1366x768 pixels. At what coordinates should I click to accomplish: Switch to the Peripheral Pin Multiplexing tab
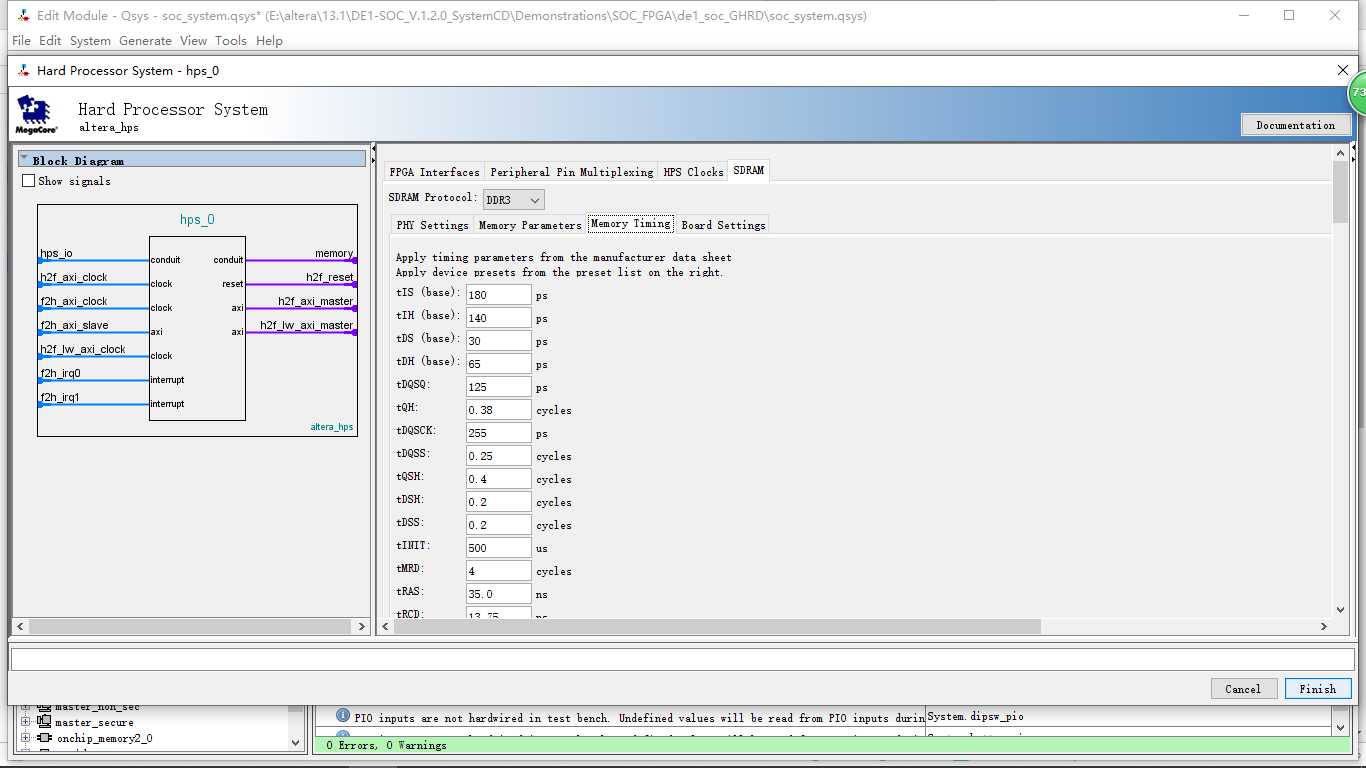tap(571, 172)
